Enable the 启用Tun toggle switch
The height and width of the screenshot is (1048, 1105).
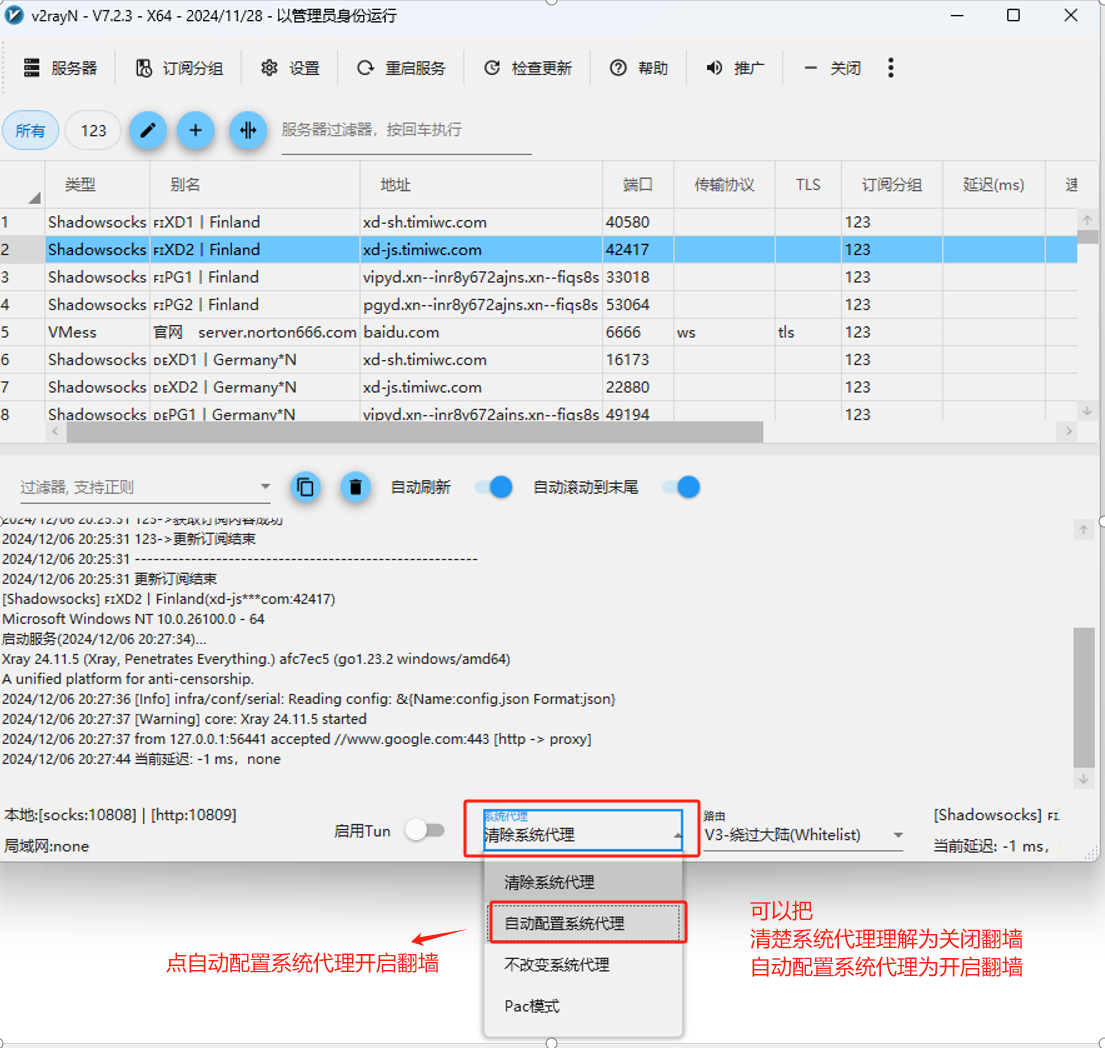(x=425, y=830)
